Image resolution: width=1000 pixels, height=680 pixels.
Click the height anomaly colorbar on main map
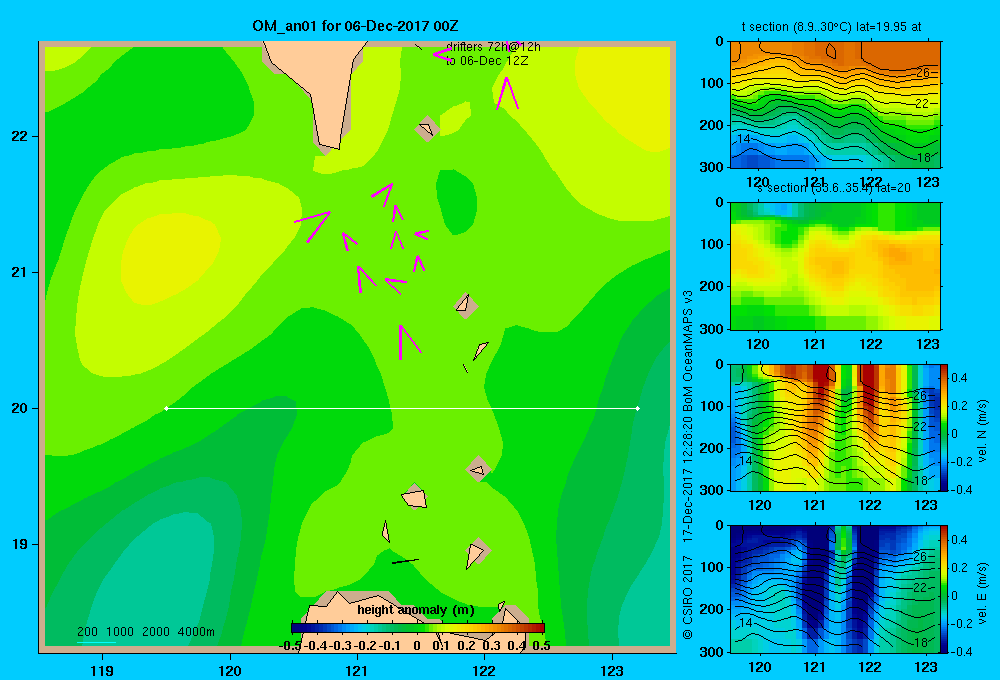(418, 628)
